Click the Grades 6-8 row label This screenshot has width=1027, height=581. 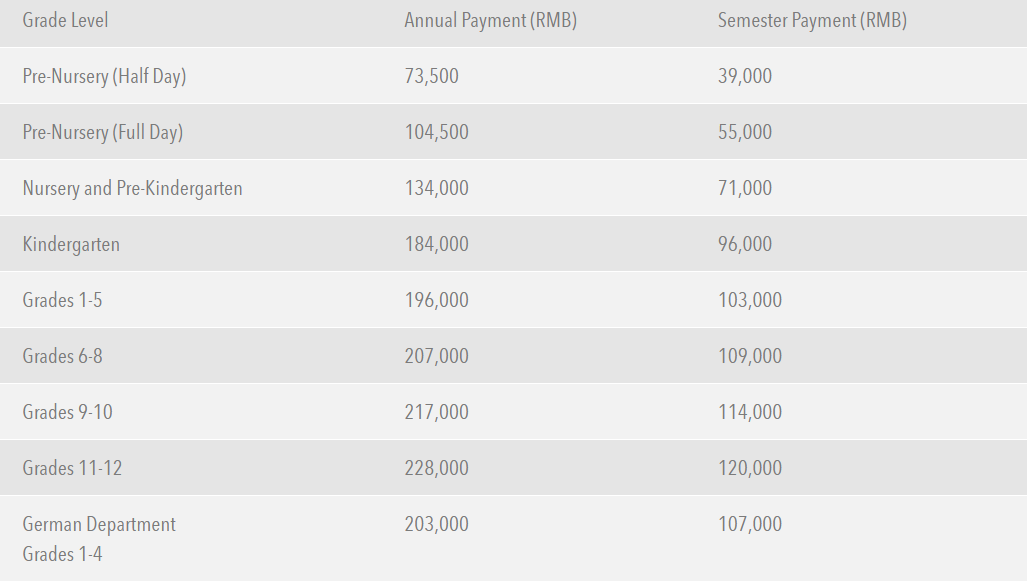(x=62, y=356)
